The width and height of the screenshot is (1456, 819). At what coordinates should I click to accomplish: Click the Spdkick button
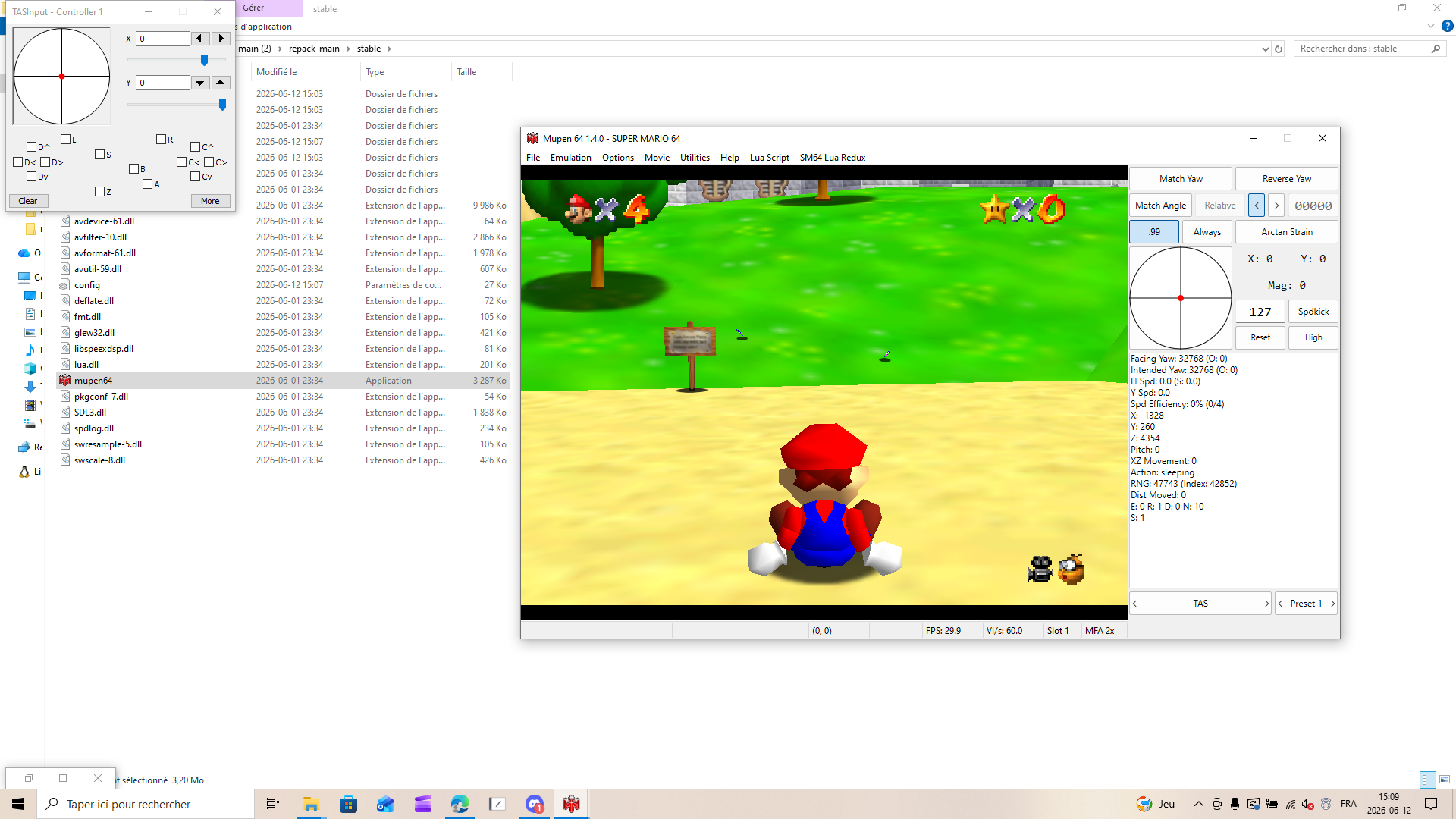tap(1313, 312)
